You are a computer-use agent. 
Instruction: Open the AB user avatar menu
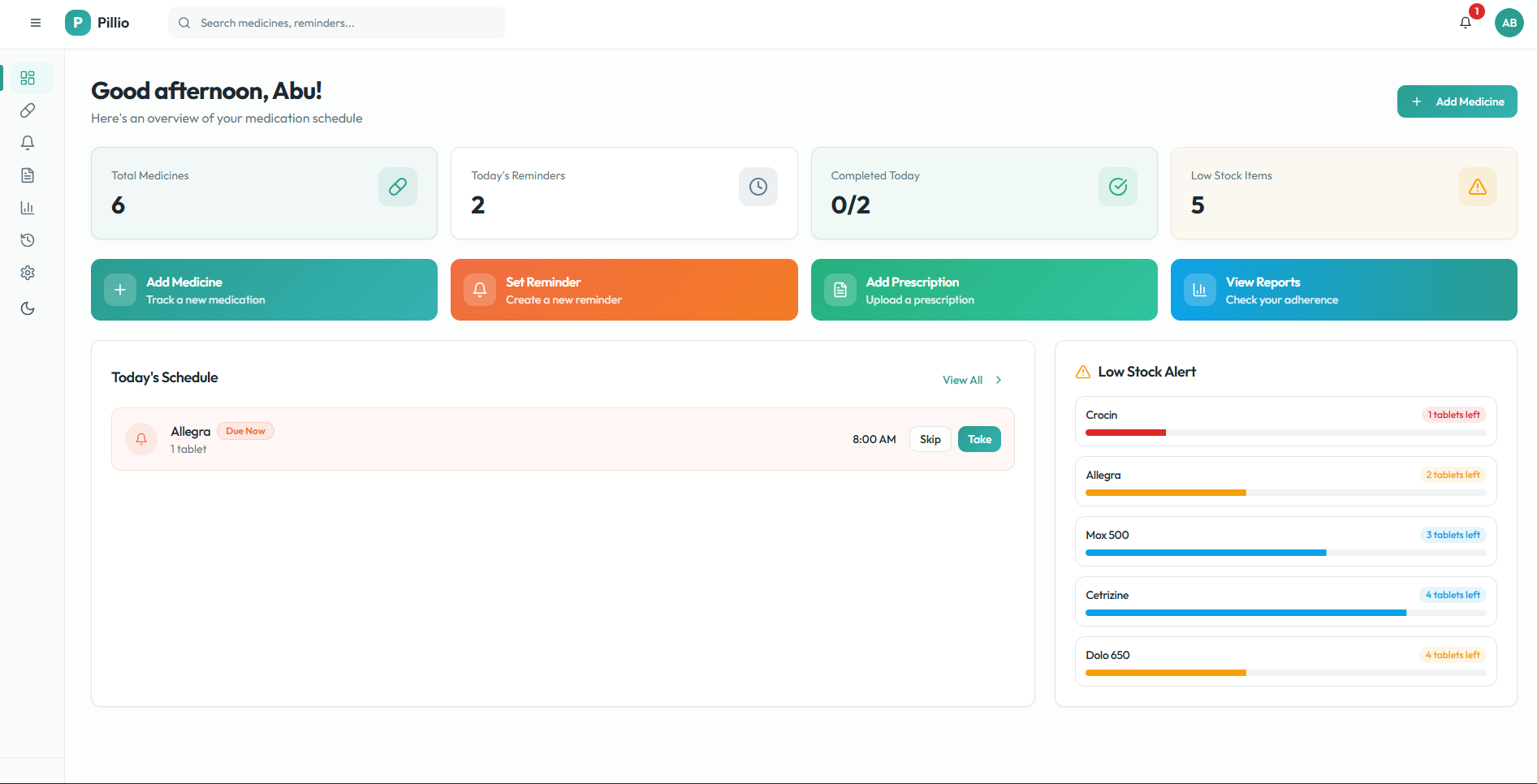pos(1509,23)
